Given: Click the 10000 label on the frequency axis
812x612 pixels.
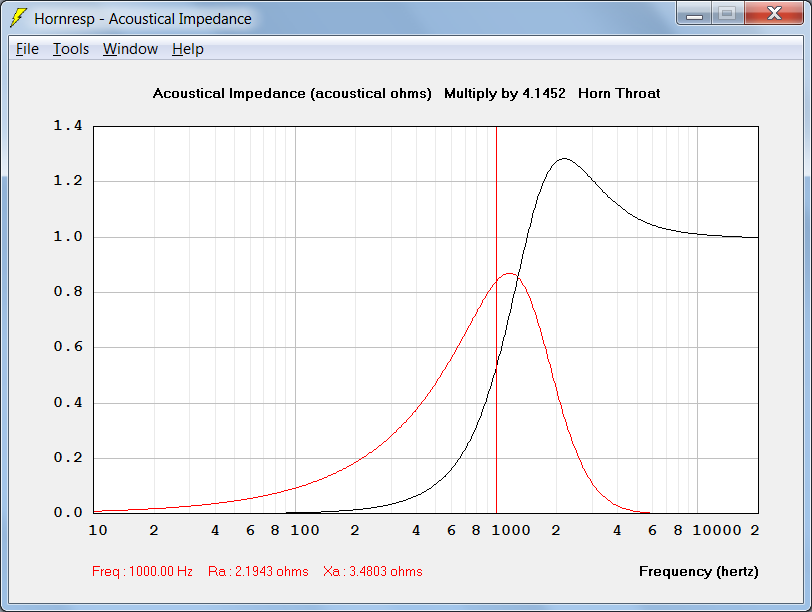Looking at the screenshot, I should pyautogui.click(x=717, y=530).
